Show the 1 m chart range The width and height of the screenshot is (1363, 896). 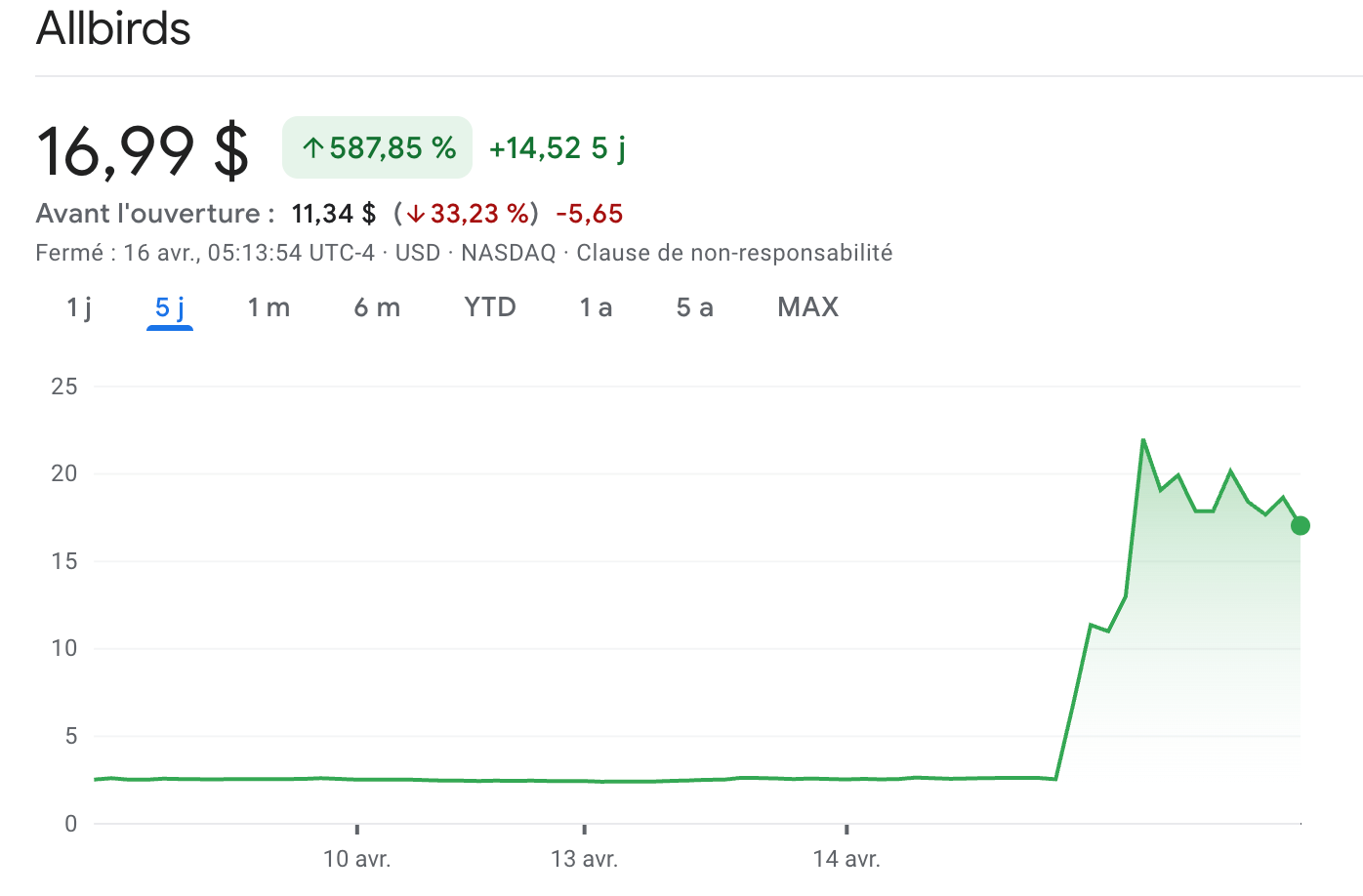coord(268,307)
